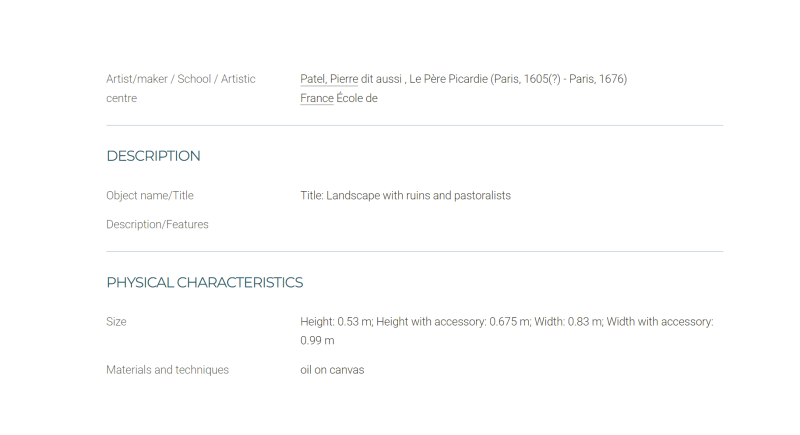Click the DESCRIPTION section heading
The height and width of the screenshot is (435, 800).
tap(153, 156)
